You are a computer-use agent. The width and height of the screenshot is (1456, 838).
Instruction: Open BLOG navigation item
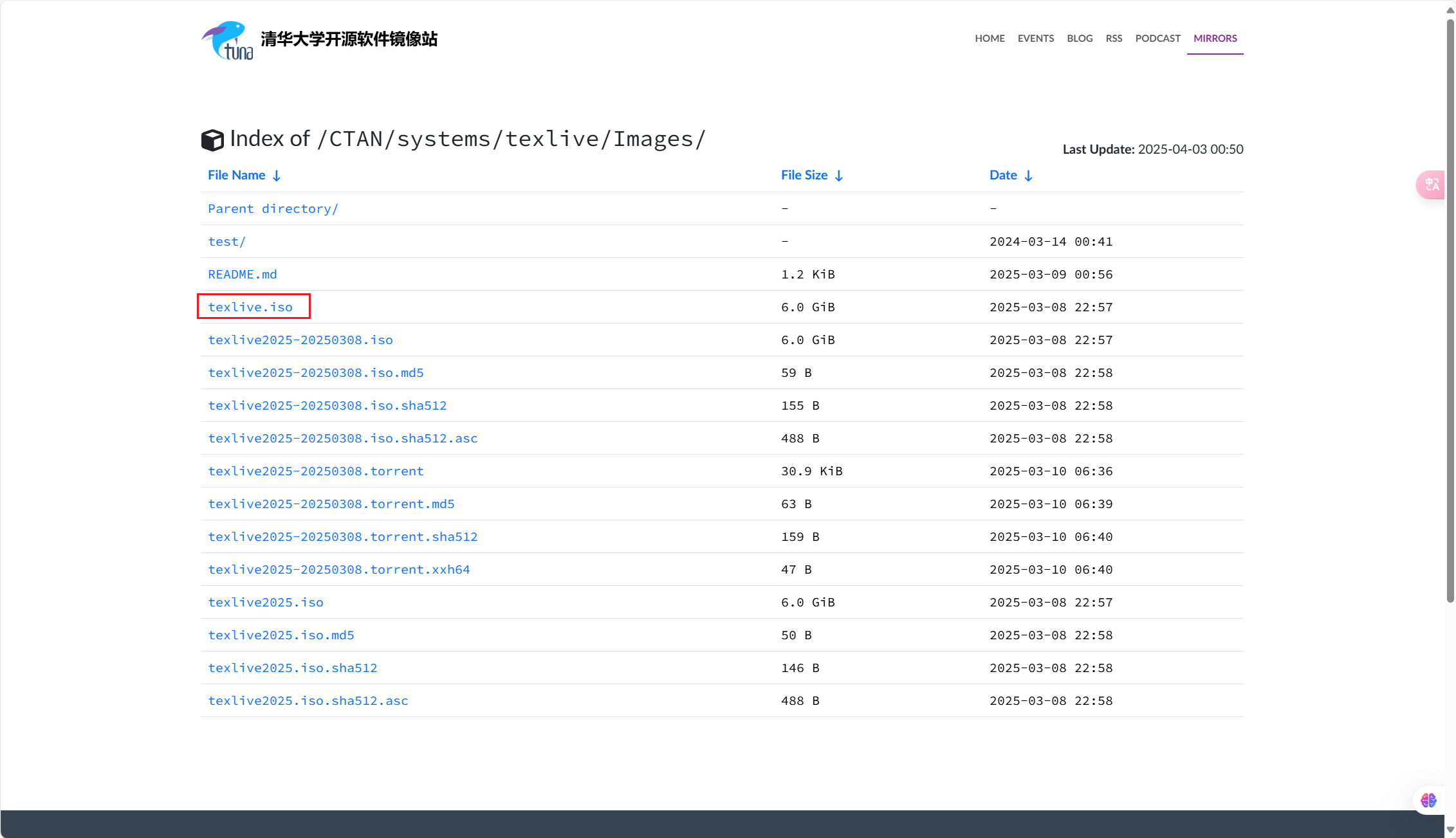pyautogui.click(x=1080, y=38)
